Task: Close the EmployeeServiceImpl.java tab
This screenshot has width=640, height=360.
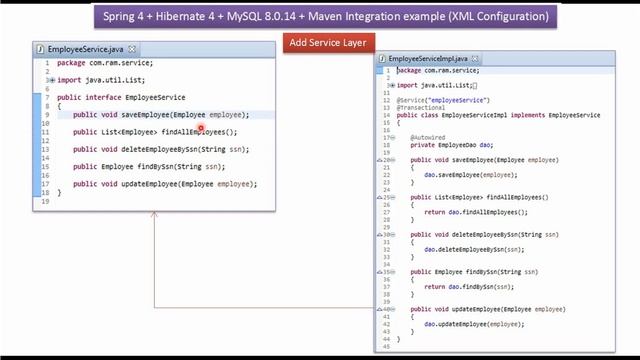Action: tap(475, 59)
